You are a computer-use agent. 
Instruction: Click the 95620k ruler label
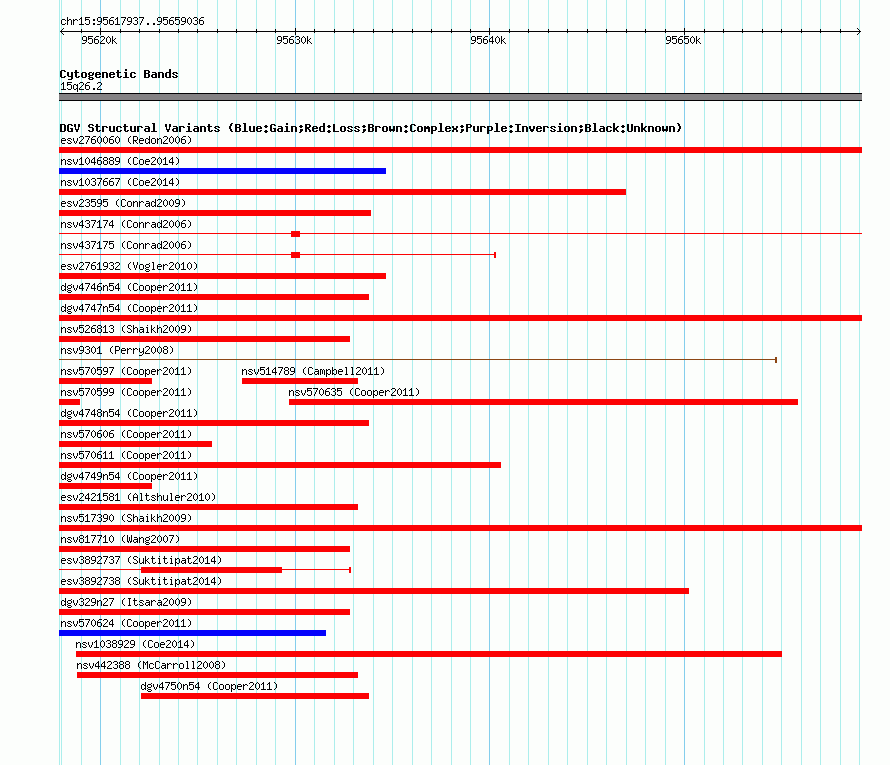point(99,40)
